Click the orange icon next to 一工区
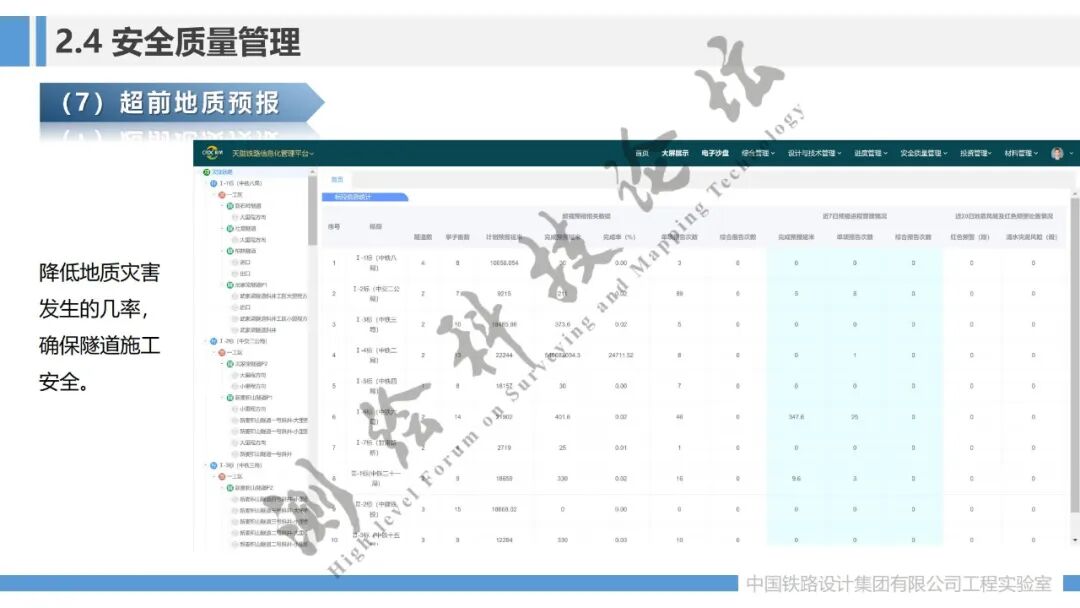This screenshot has width=1080, height=608. coord(223,196)
